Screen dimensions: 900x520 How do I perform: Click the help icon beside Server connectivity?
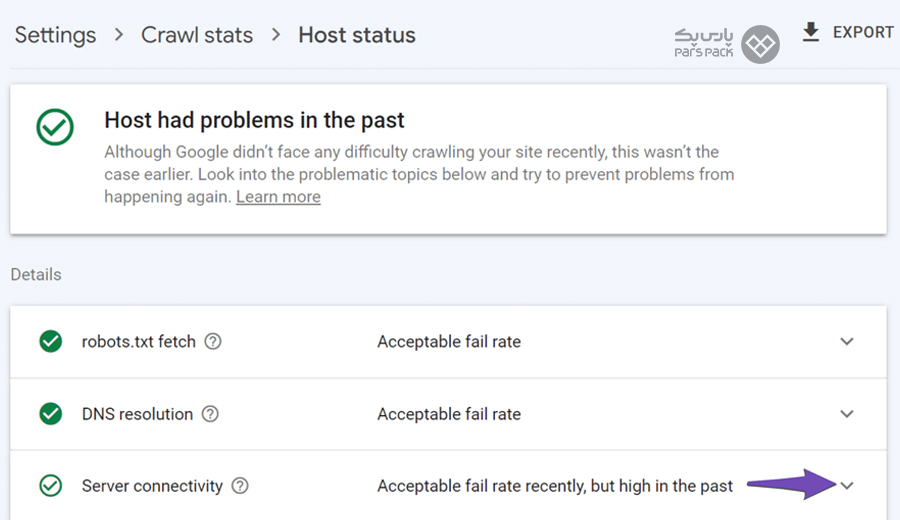pos(240,486)
